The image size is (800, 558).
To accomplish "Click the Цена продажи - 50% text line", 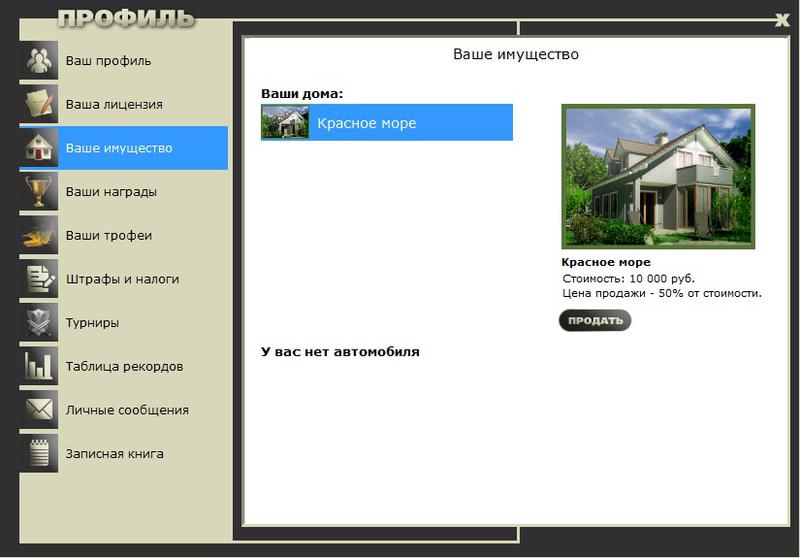I will click(x=662, y=293).
